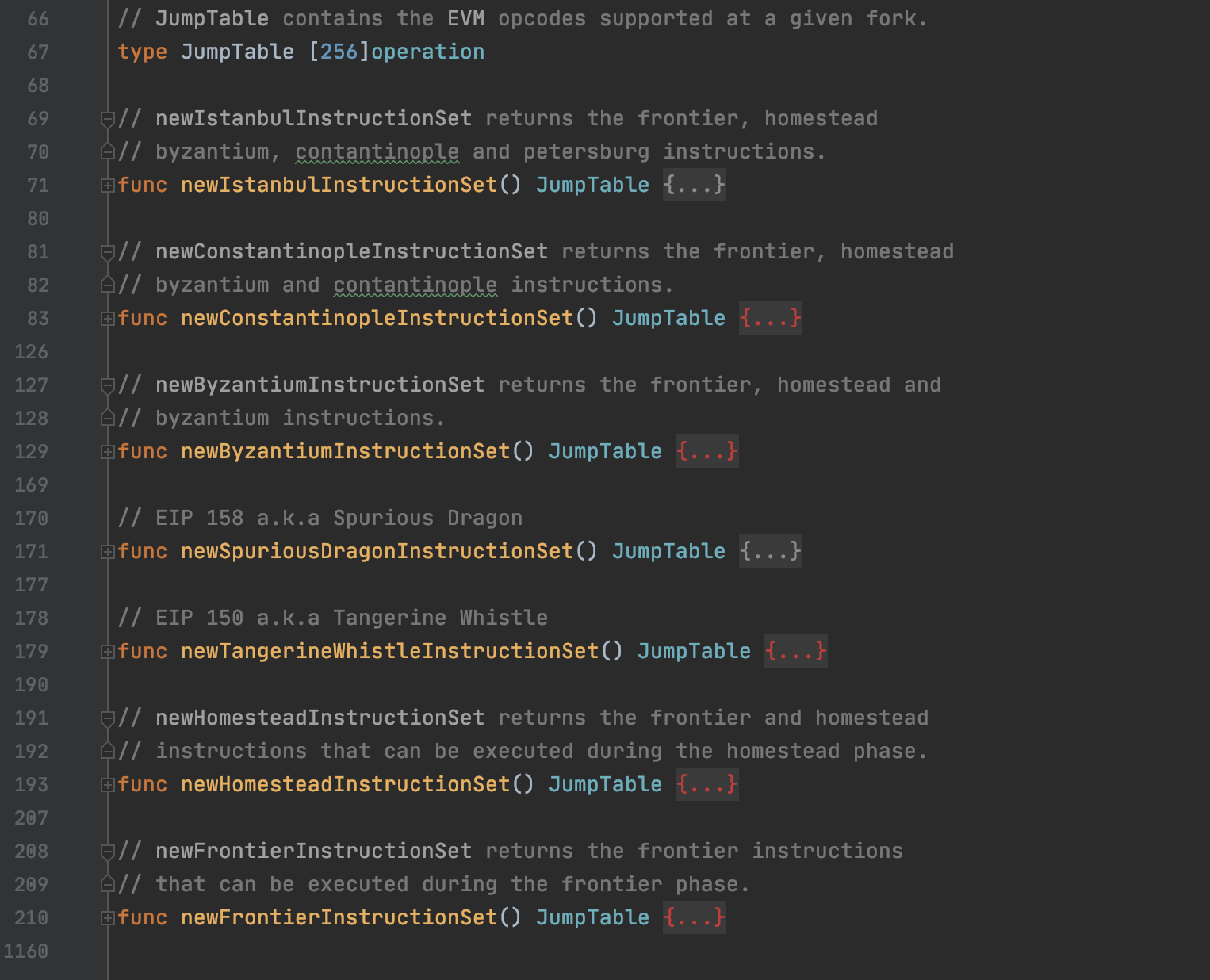1210x980 pixels.
Task: Expand newByzantiumInstructionSet using its gutter fold icon
Action: click(107, 452)
